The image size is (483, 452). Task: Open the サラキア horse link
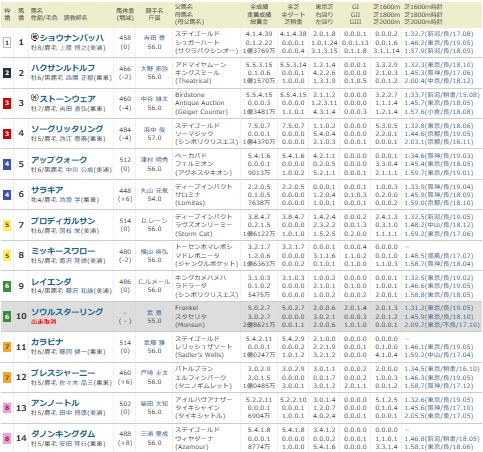(x=47, y=190)
